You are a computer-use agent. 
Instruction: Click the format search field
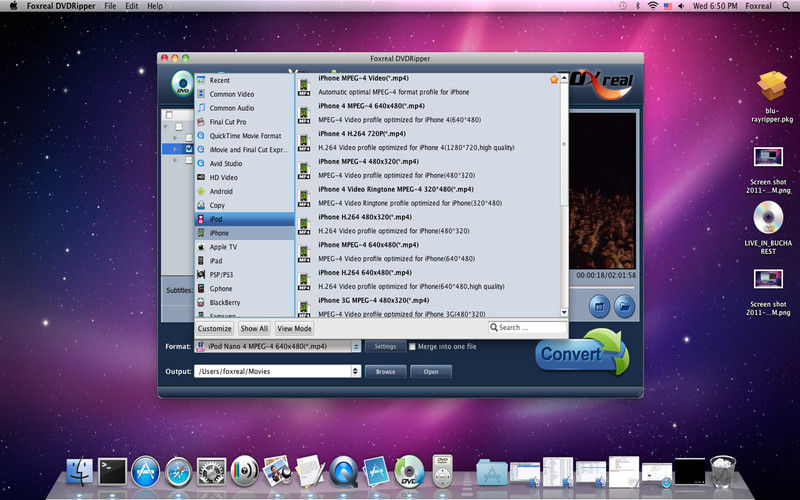coord(528,328)
